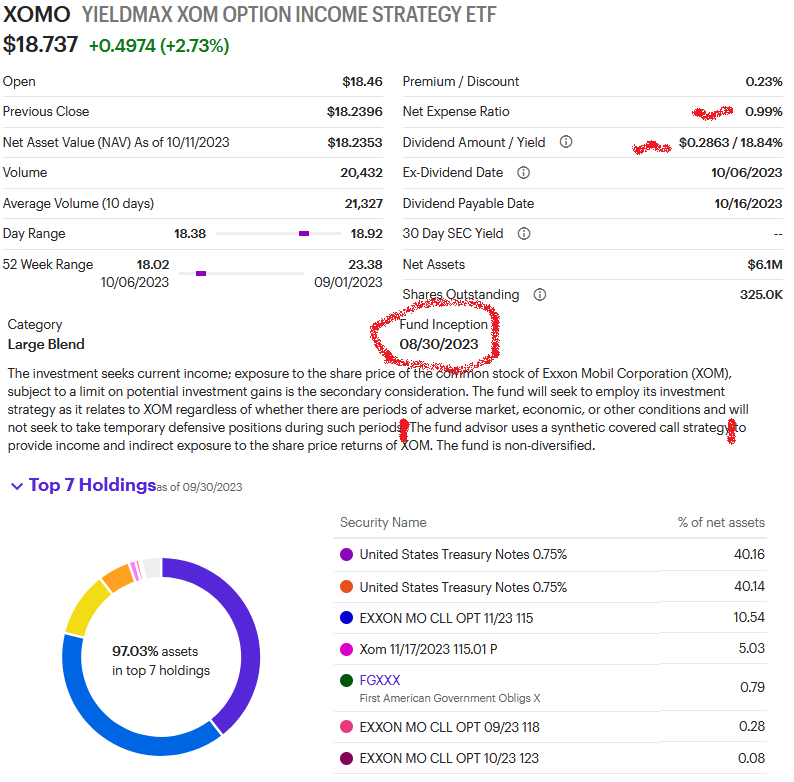794x782 pixels.
Task: Open the FGXXX fund link
Action: coord(380,680)
